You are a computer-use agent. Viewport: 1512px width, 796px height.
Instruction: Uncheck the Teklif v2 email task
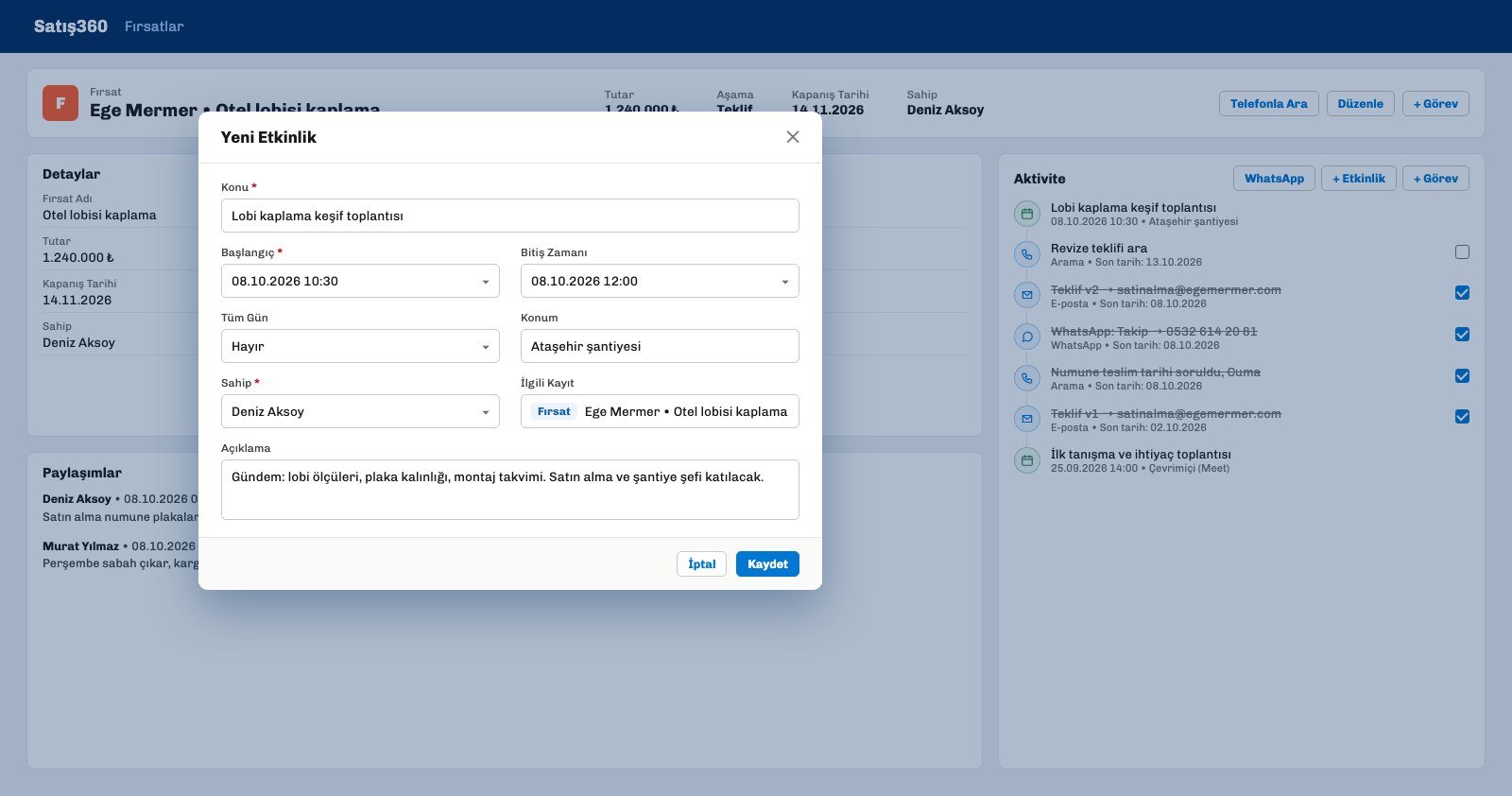1462,293
